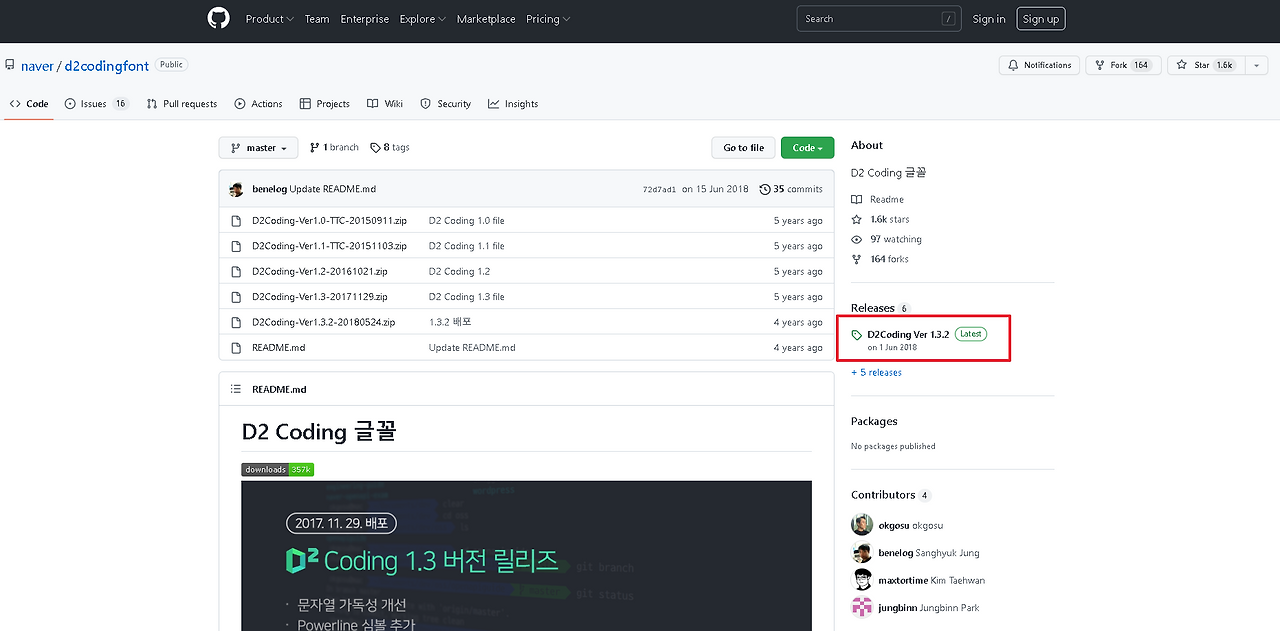The height and width of the screenshot is (631, 1280).
Task: Click the GitHub octocat logo
Action: coord(218,18)
